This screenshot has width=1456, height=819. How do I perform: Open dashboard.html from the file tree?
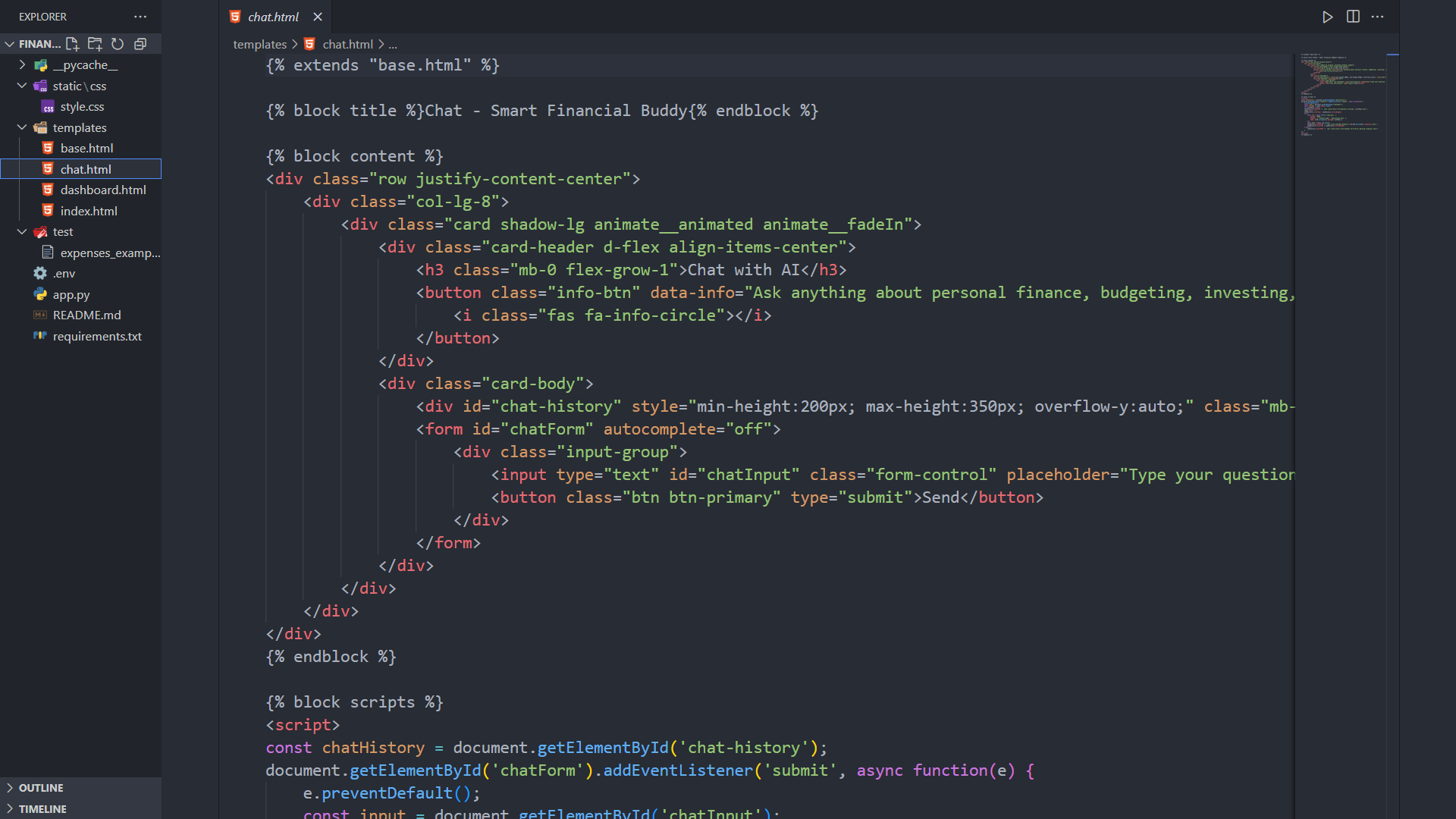pyautogui.click(x=103, y=190)
